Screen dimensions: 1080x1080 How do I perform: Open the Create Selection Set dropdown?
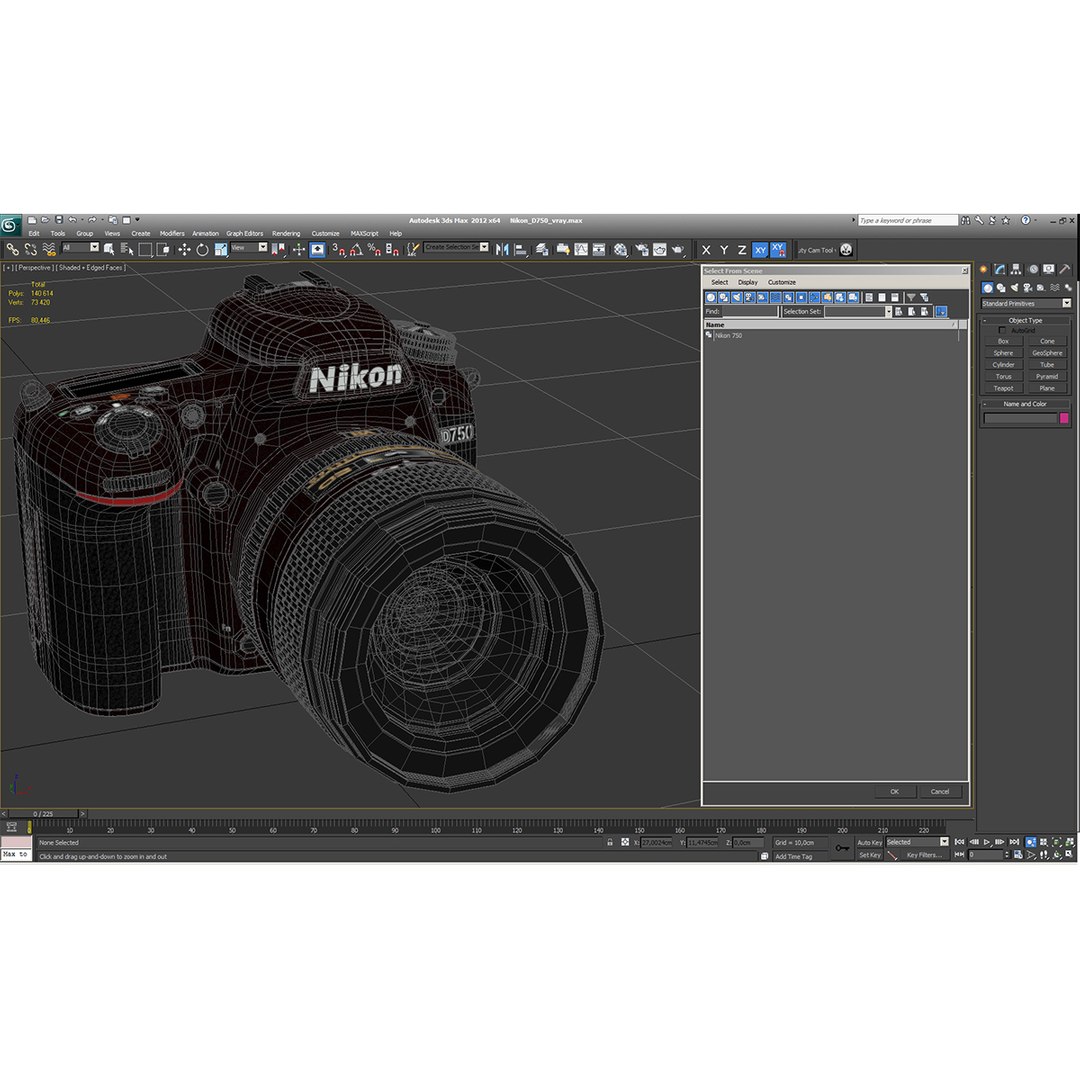click(x=456, y=247)
